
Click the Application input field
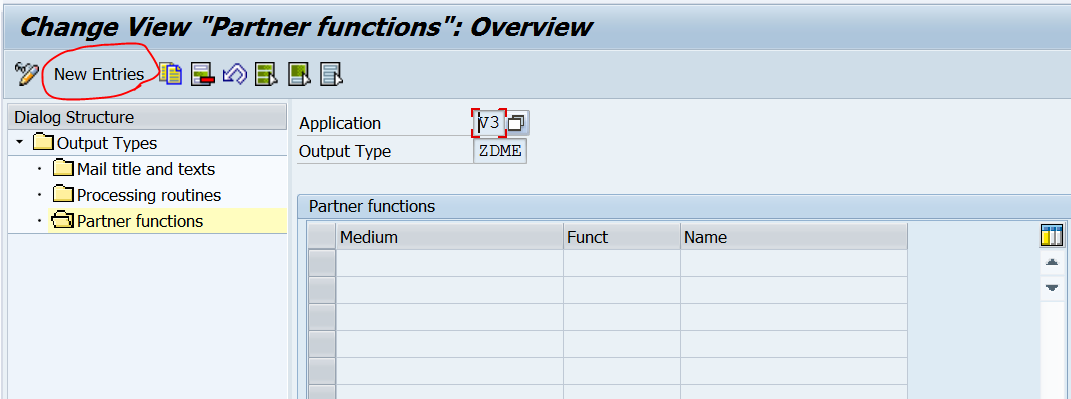(490, 123)
